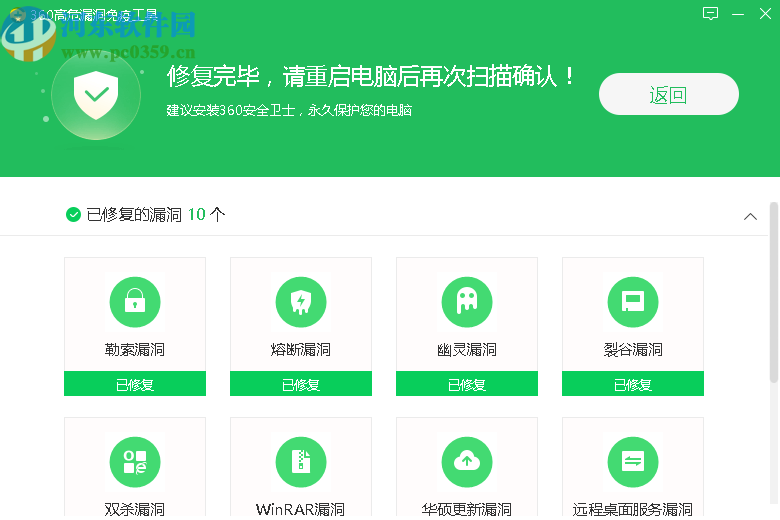Click the 熔断漏洞 label text
The image size is (780, 520).
point(300,350)
